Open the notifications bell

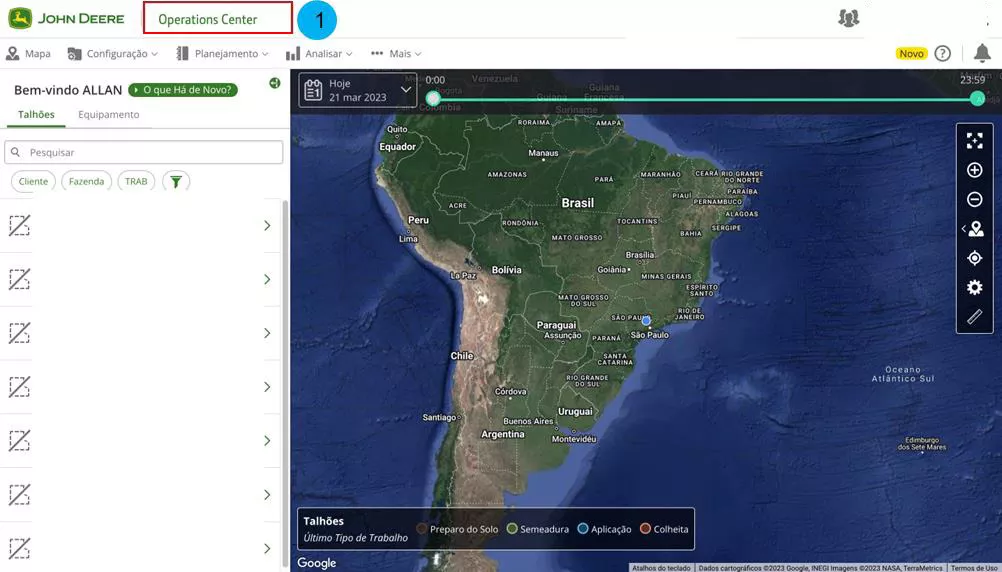tap(982, 53)
